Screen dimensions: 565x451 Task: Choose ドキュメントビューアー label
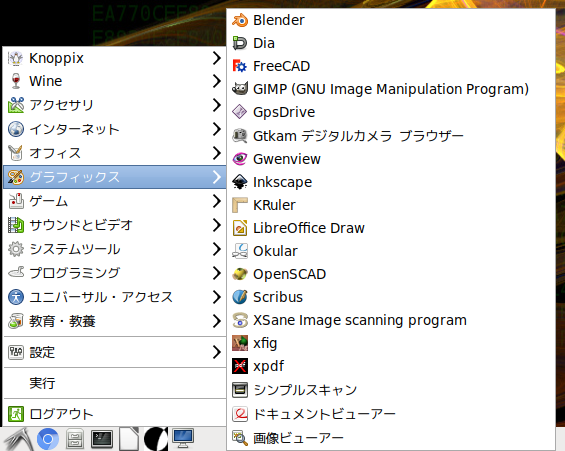[324, 414]
